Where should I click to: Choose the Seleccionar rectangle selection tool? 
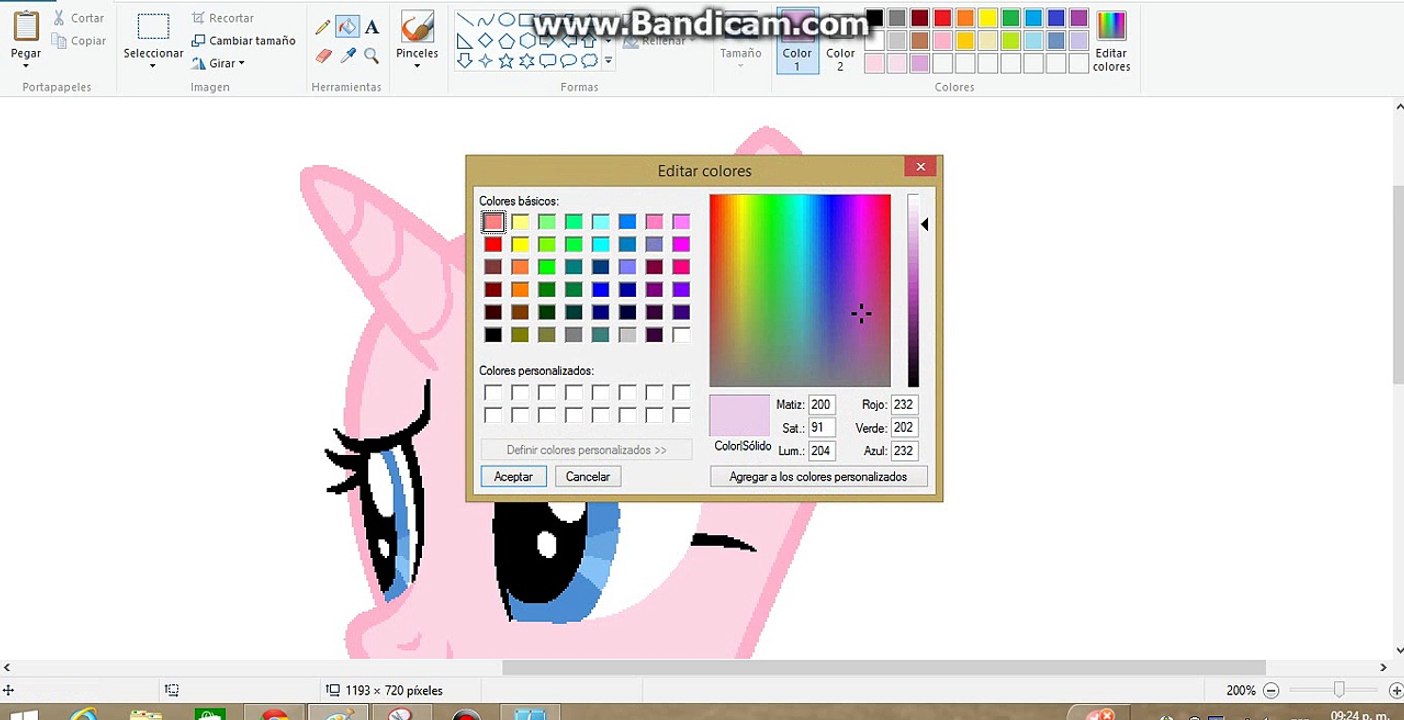153,27
